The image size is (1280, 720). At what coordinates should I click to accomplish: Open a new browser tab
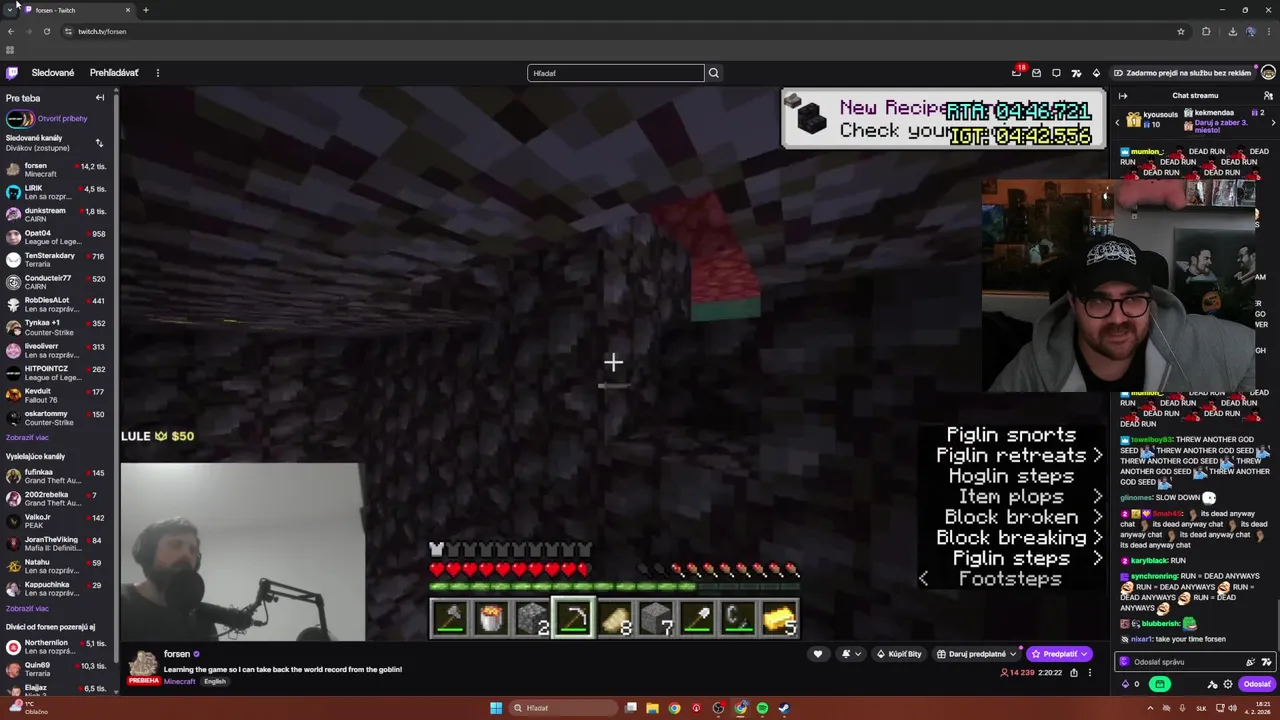(x=145, y=10)
